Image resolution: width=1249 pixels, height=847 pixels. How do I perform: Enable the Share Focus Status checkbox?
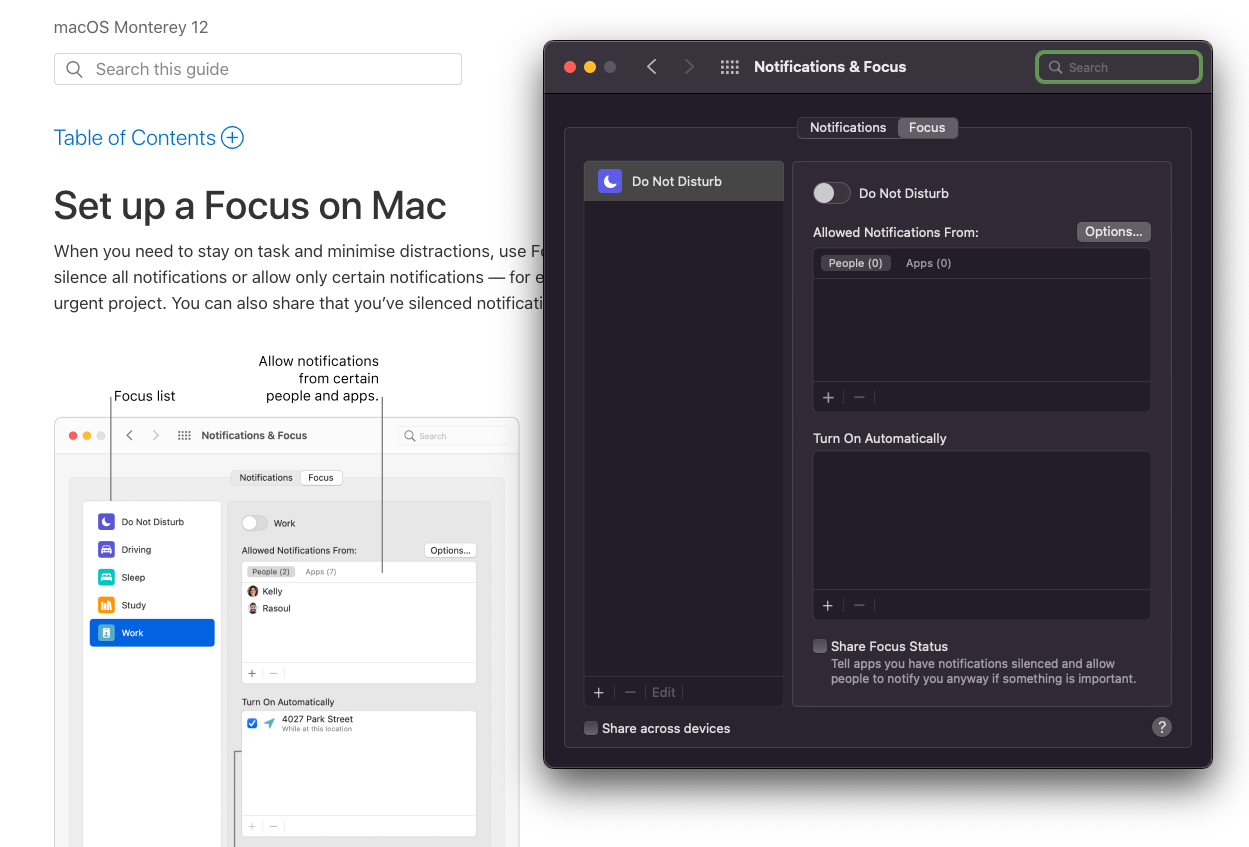(820, 646)
